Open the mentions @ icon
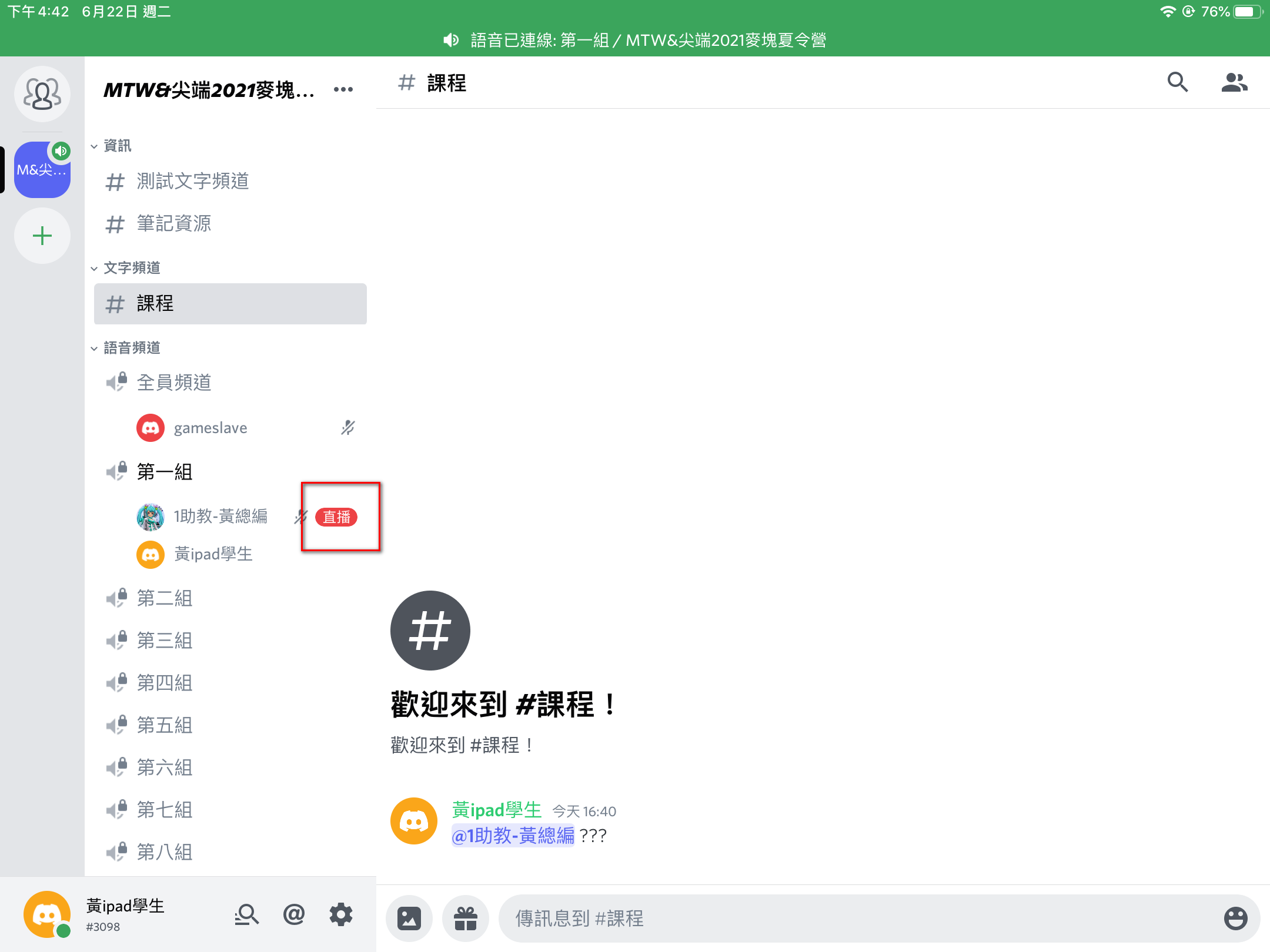1270x952 pixels. 293,914
